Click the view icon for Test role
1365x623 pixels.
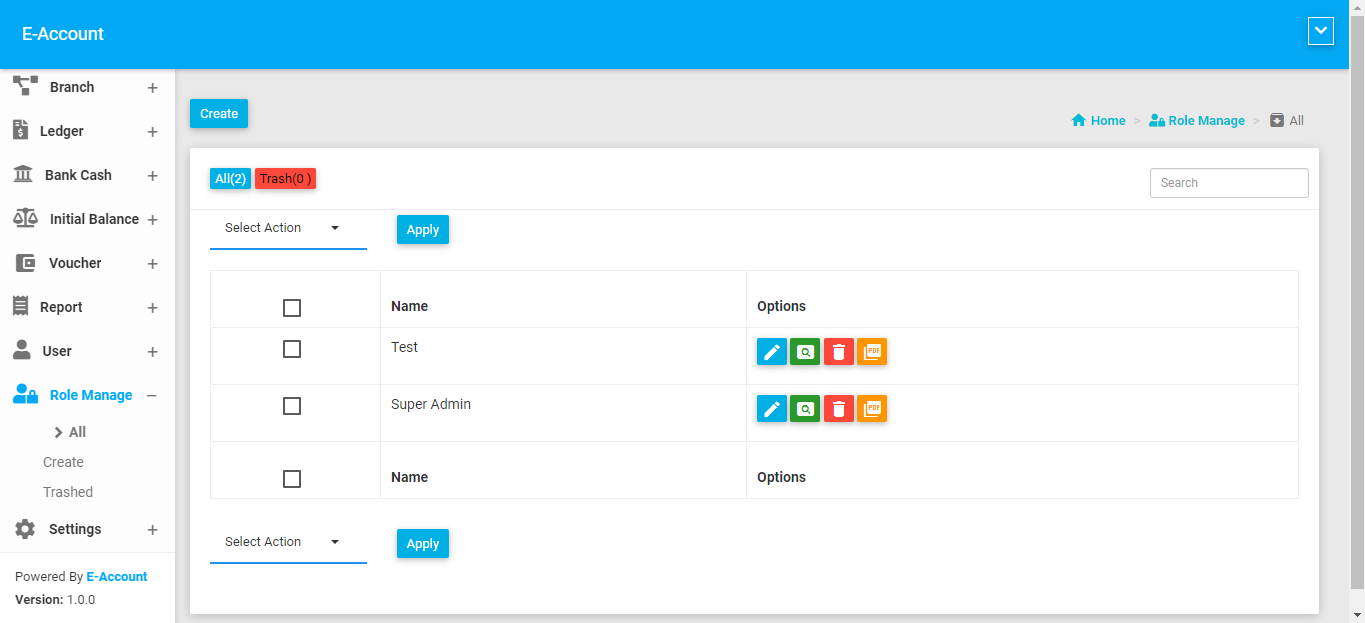pyautogui.click(x=805, y=352)
